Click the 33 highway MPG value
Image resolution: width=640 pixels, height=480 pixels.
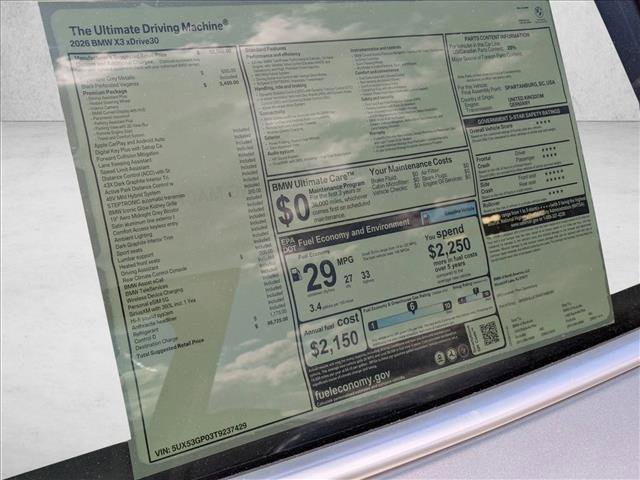(365, 276)
